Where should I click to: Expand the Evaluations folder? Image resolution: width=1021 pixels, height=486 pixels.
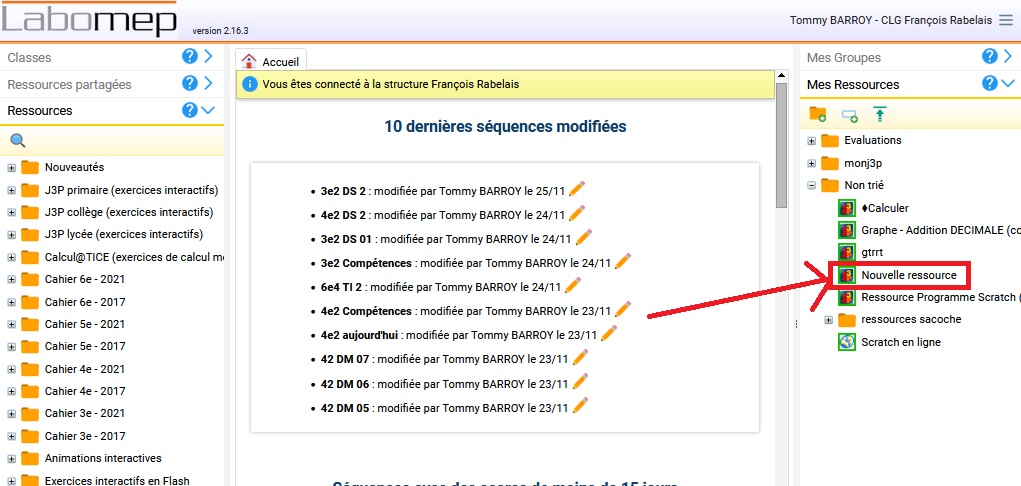[x=812, y=140]
